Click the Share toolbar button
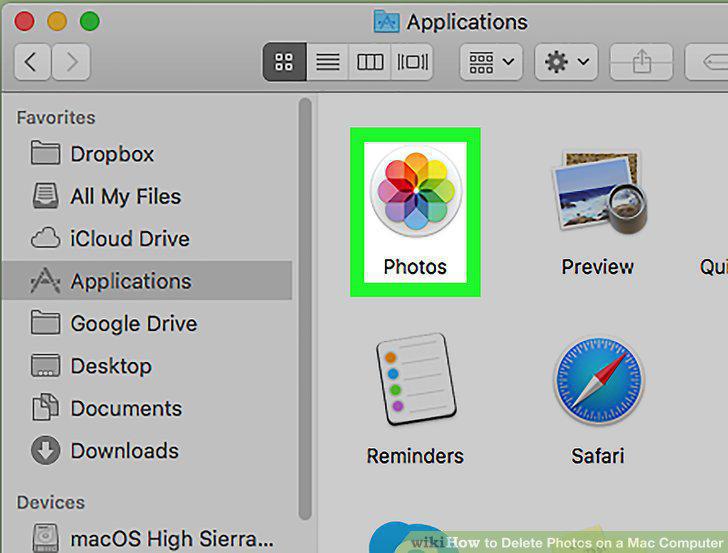The height and width of the screenshot is (553, 728). [641, 62]
